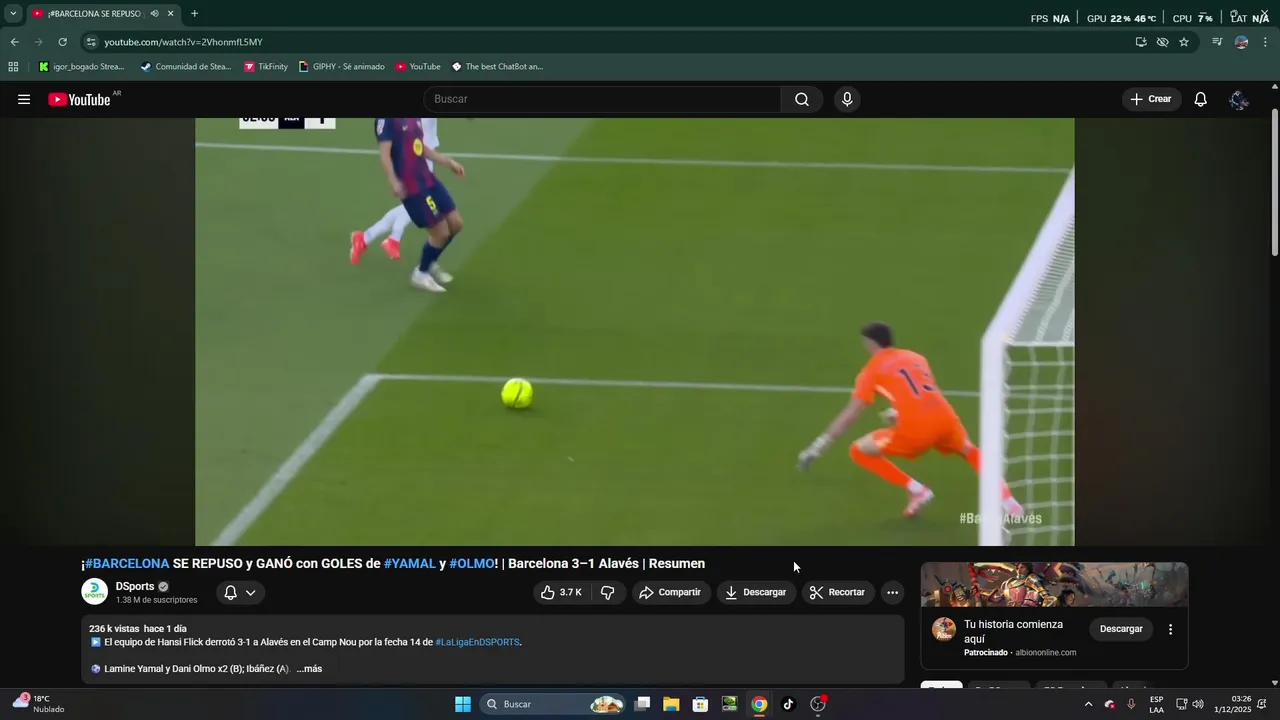Click the YouTube search input field

pos(602,99)
